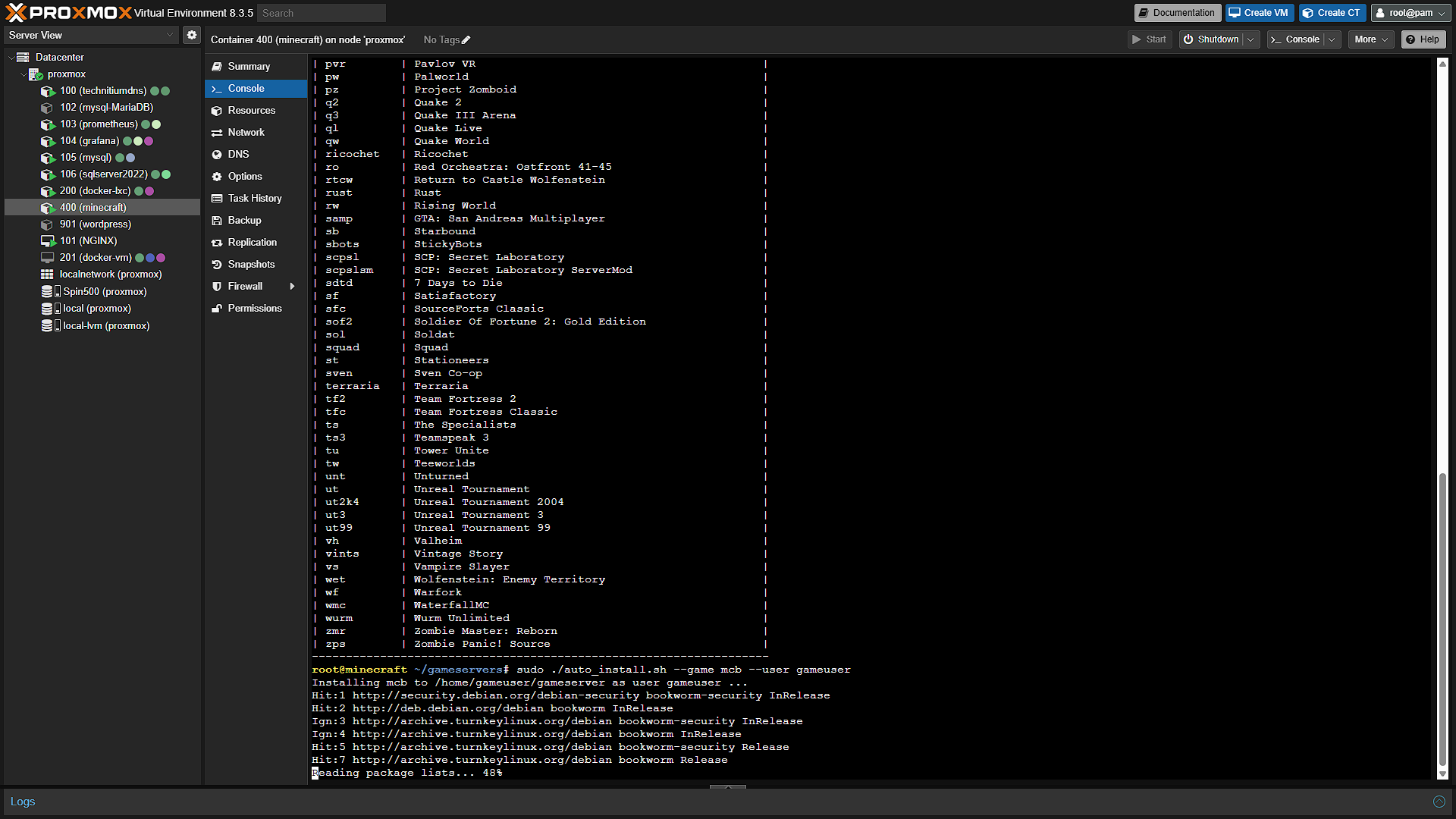Open the Backup tab

(256, 221)
